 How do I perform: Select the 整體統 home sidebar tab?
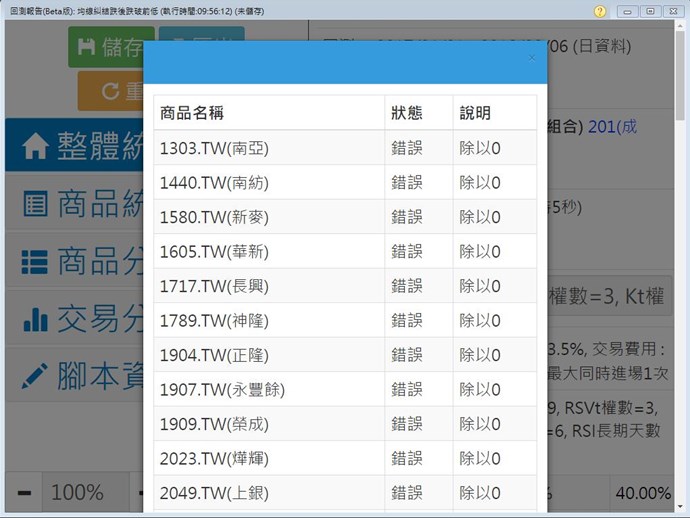pos(74,145)
